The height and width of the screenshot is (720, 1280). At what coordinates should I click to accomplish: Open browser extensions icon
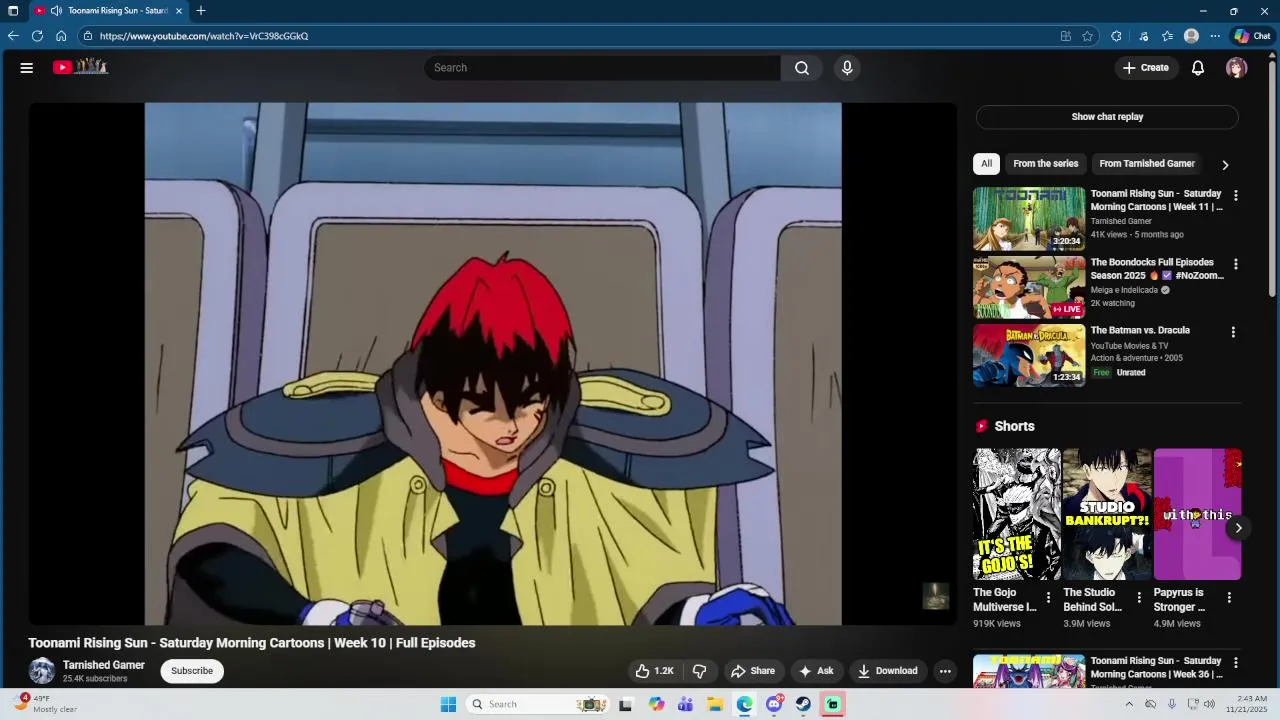pyautogui.click(x=1116, y=36)
